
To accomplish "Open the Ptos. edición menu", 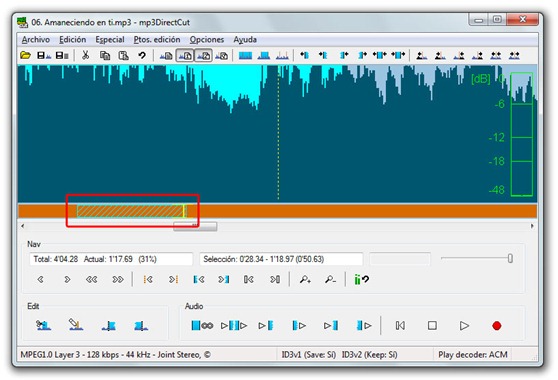I will (x=157, y=39).
